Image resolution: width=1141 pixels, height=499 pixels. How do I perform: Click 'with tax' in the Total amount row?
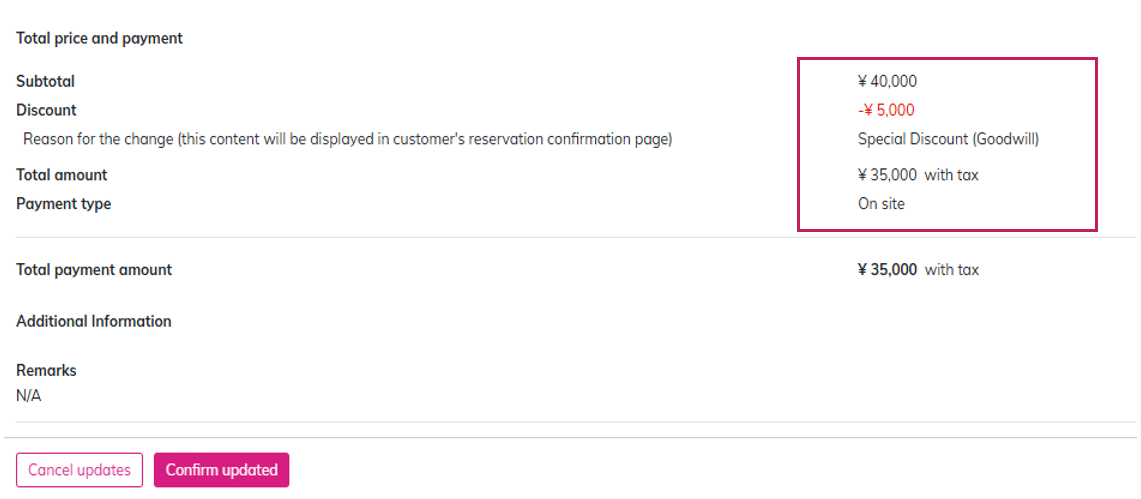[x=951, y=175]
